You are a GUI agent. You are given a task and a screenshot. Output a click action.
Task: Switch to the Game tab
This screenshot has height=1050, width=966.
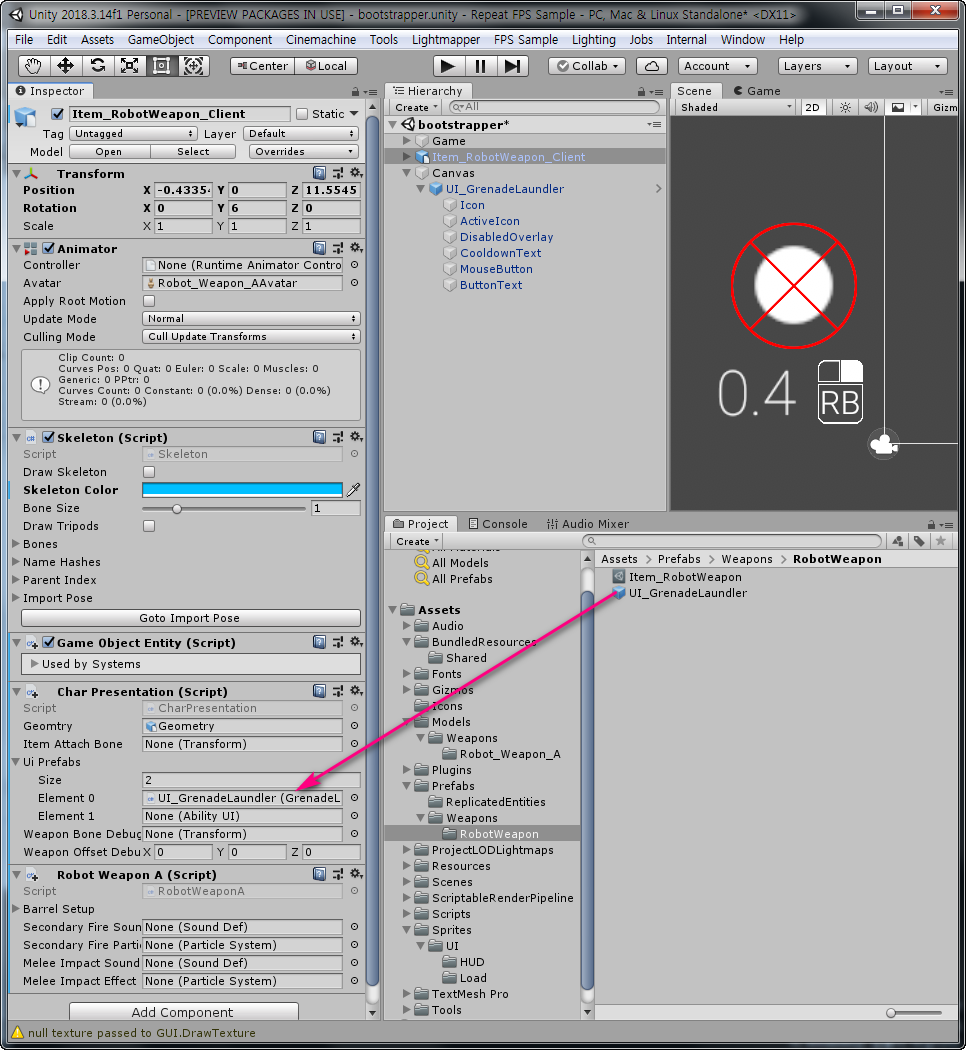(757, 91)
